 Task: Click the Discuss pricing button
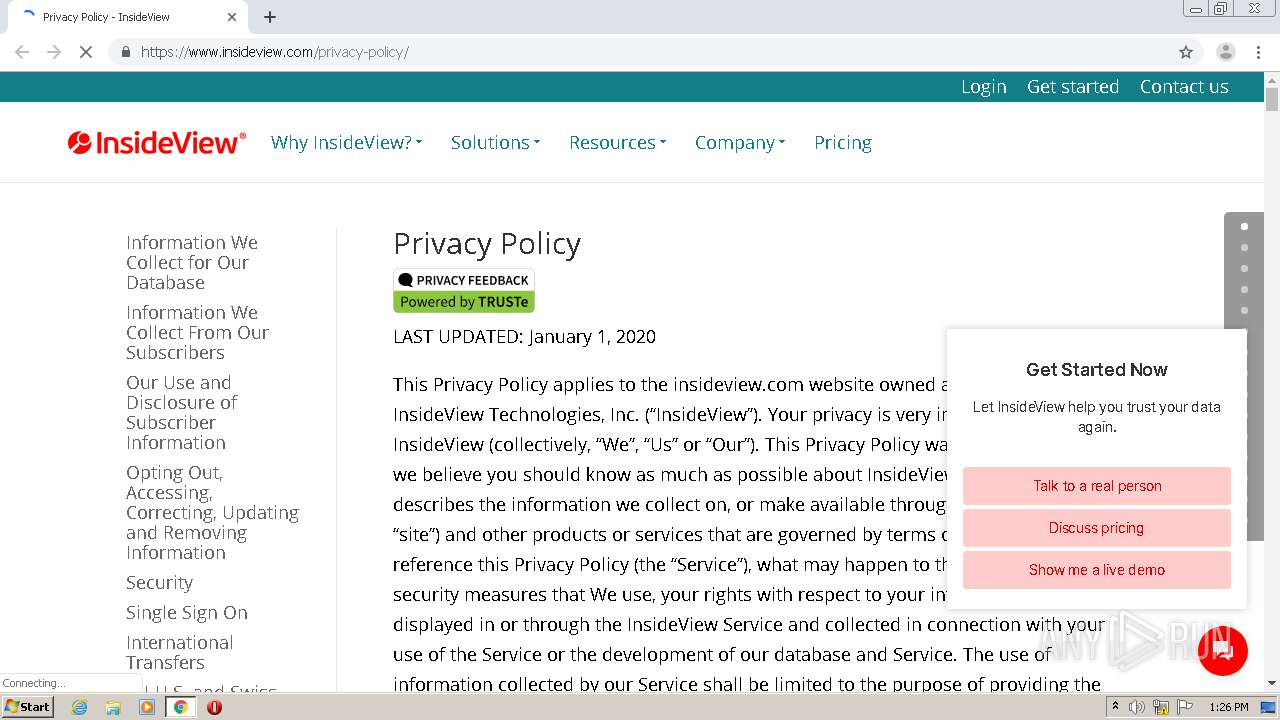coord(1097,528)
